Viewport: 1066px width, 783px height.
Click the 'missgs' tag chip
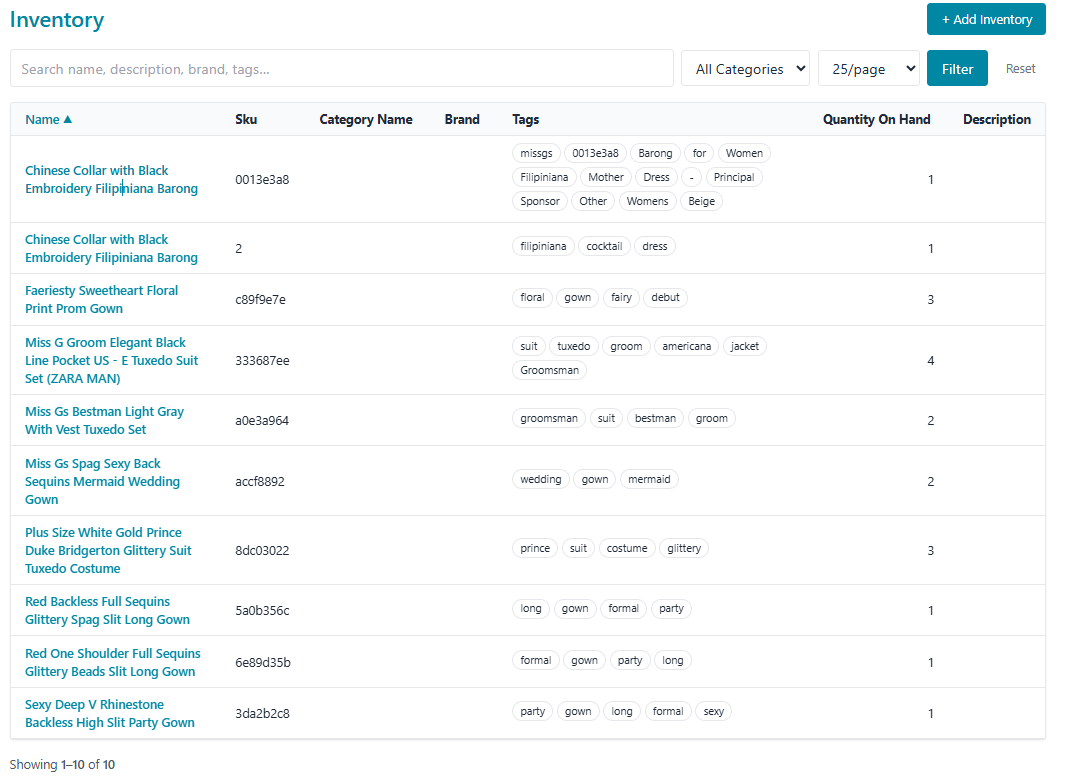pos(536,153)
